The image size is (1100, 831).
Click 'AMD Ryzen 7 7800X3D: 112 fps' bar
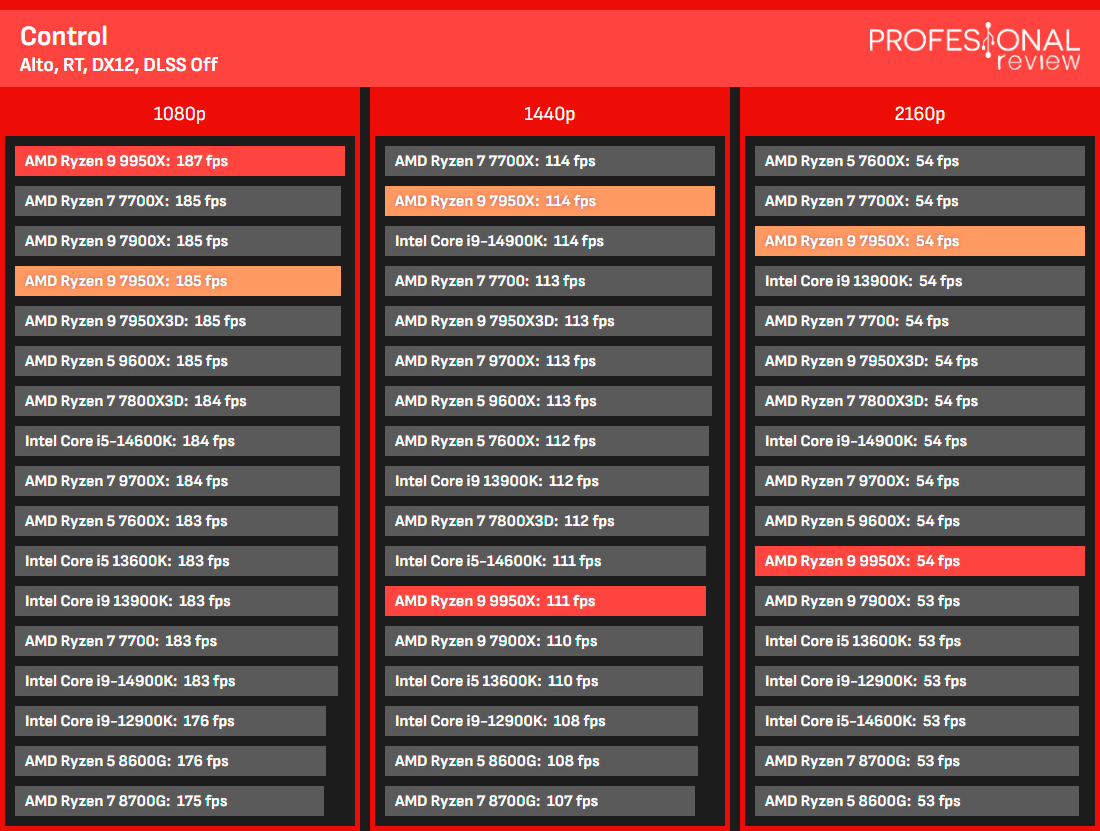pos(547,520)
